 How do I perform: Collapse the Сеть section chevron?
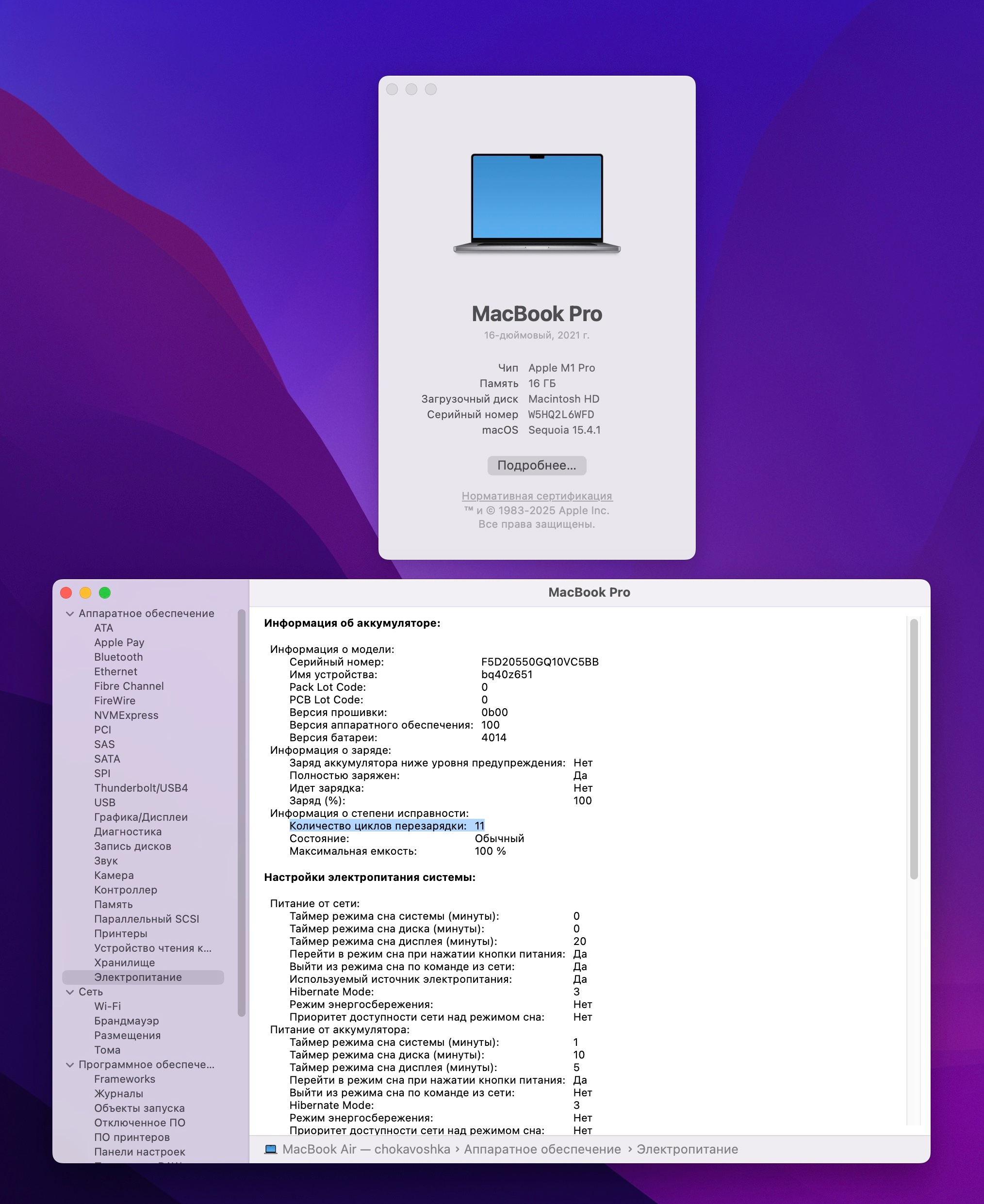[x=70, y=992]
